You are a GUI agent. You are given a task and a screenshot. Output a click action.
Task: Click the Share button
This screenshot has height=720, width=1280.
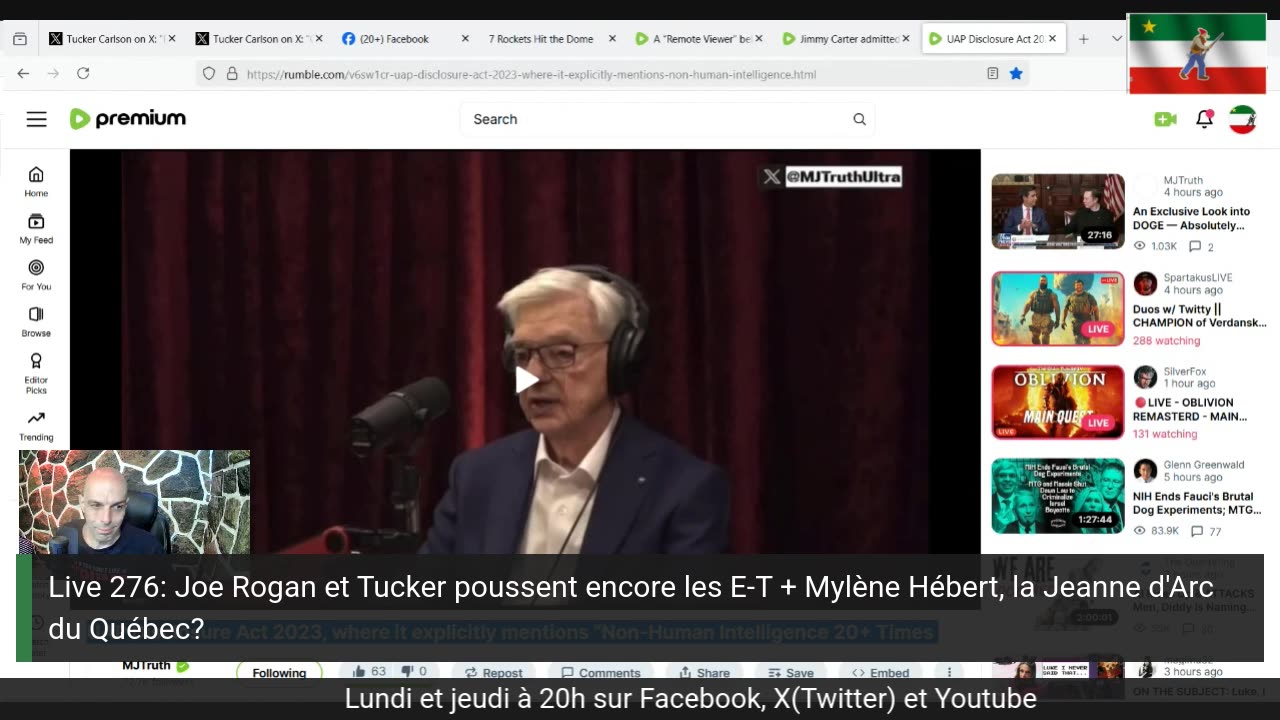coord(704,673)
